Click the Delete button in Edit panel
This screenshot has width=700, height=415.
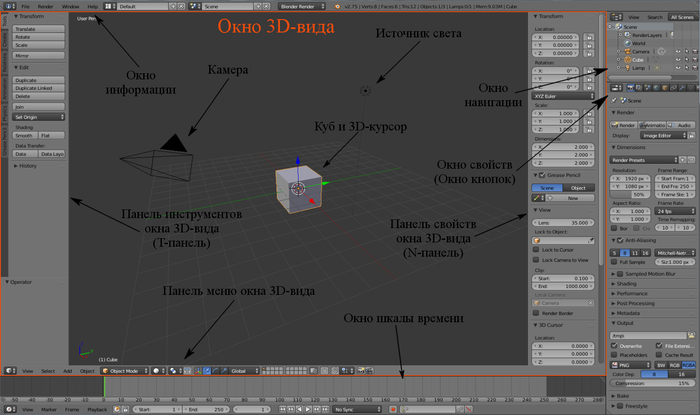38,96
